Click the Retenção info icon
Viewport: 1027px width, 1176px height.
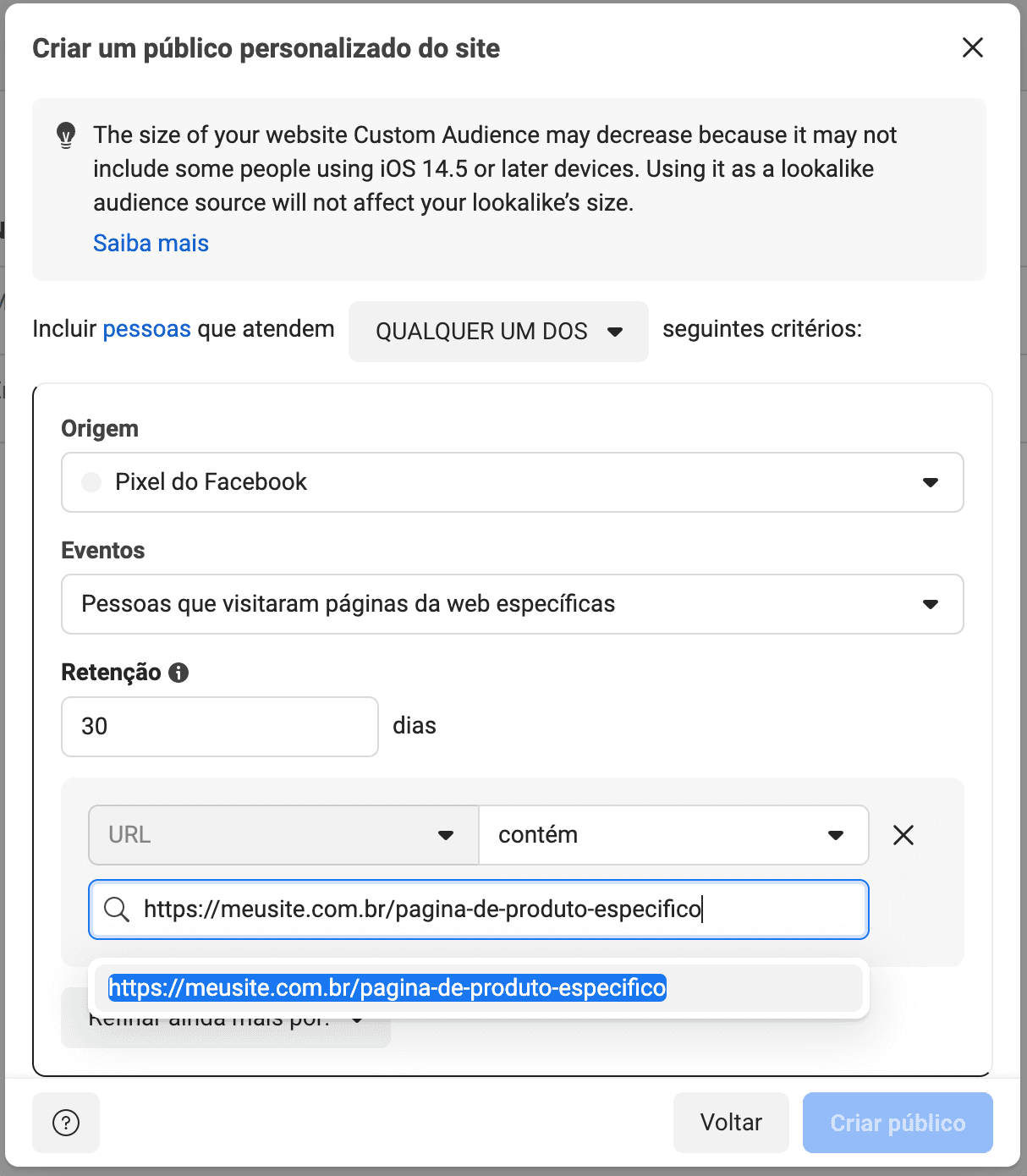click(x=178, y=673)
